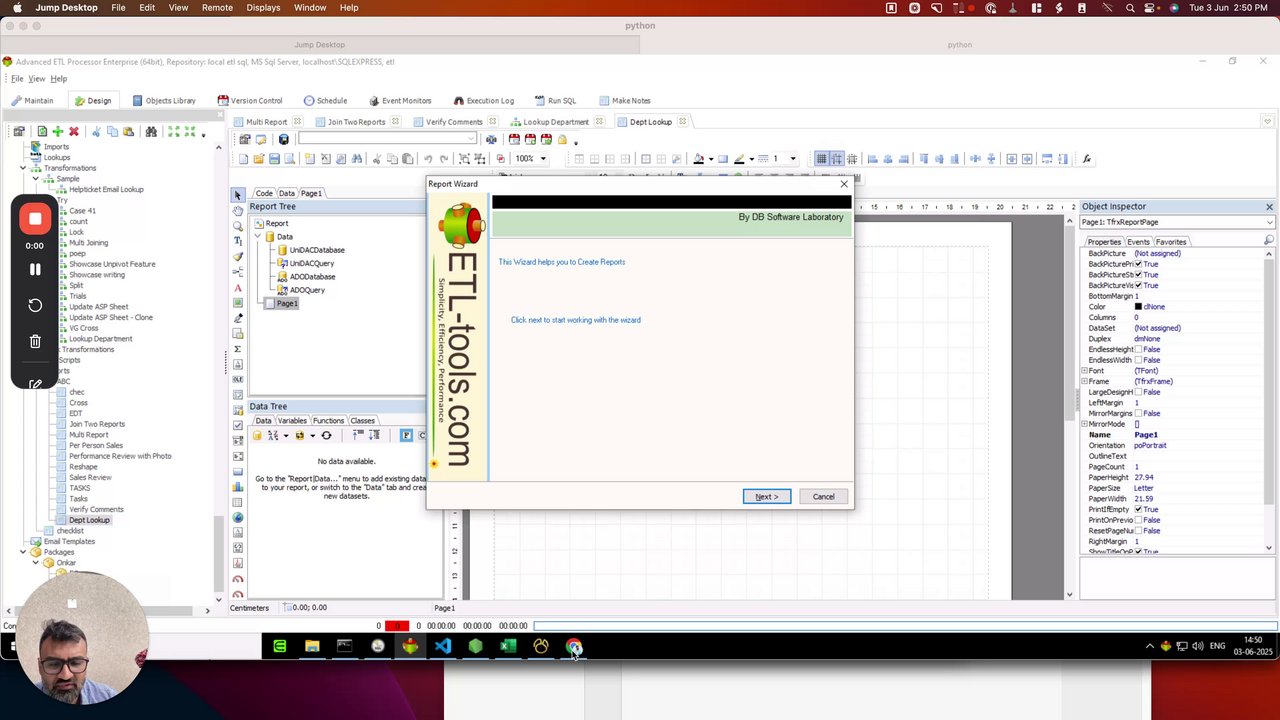Uncheck the BackPicturePrintable True checkbox
This screenshot has height=720, width=1280.
pyautogui.click(x=1138, y=264)
